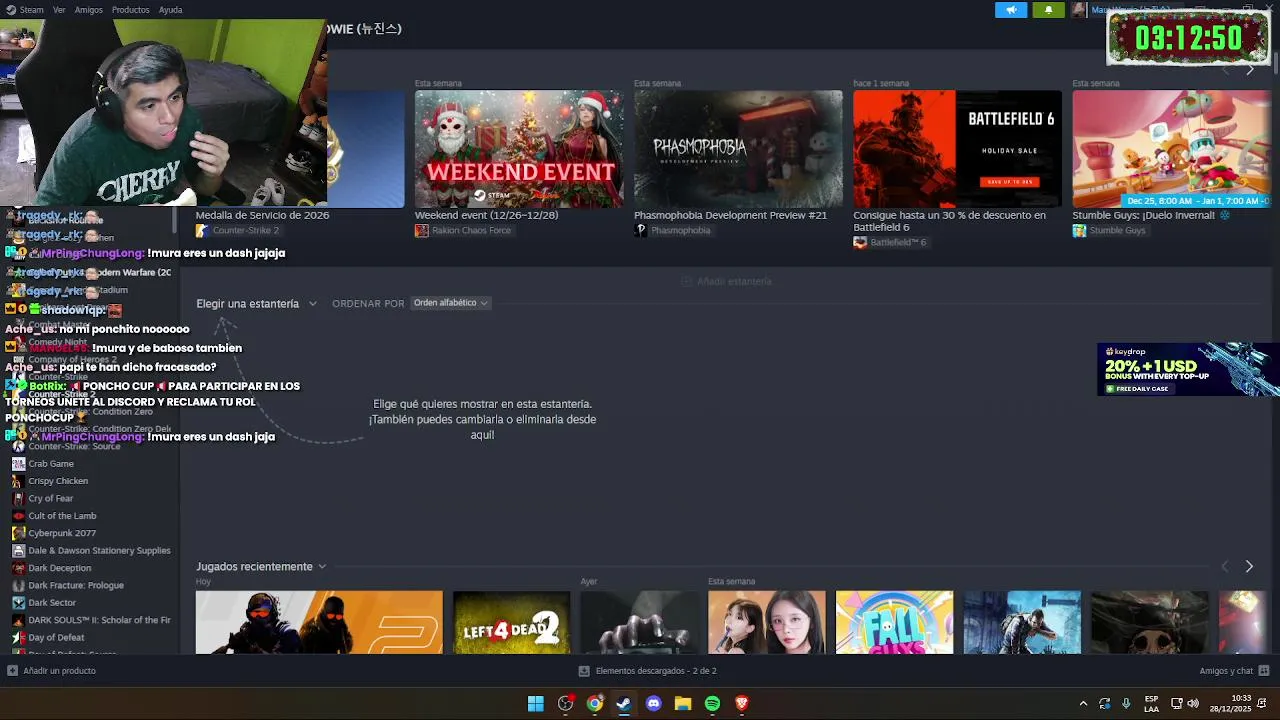Show hidden icons in the system tray
This screenshot has width=1280, height=720.
click(1083, 704)
